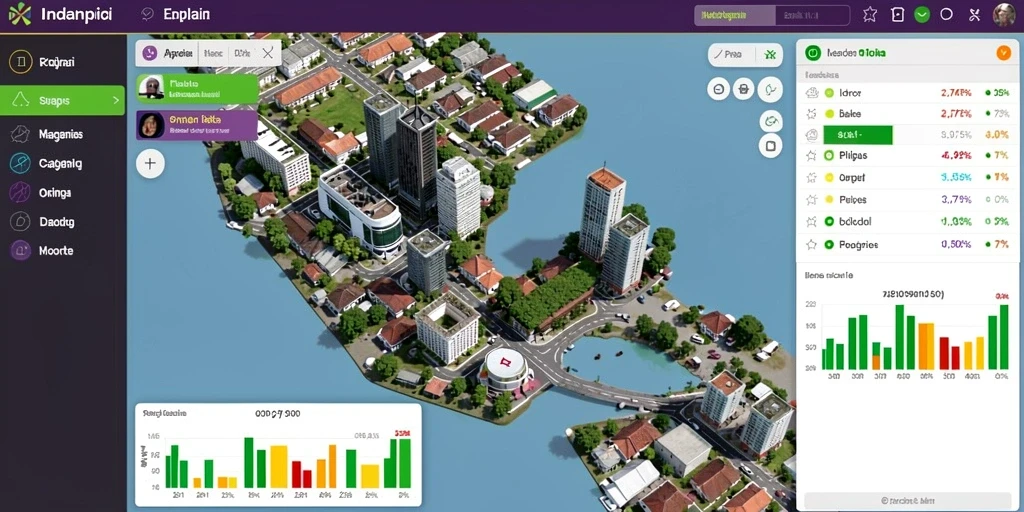The width and height of the screenshot is (1024, 512).
Task: Click the round print map control
Action: (744, 89)
